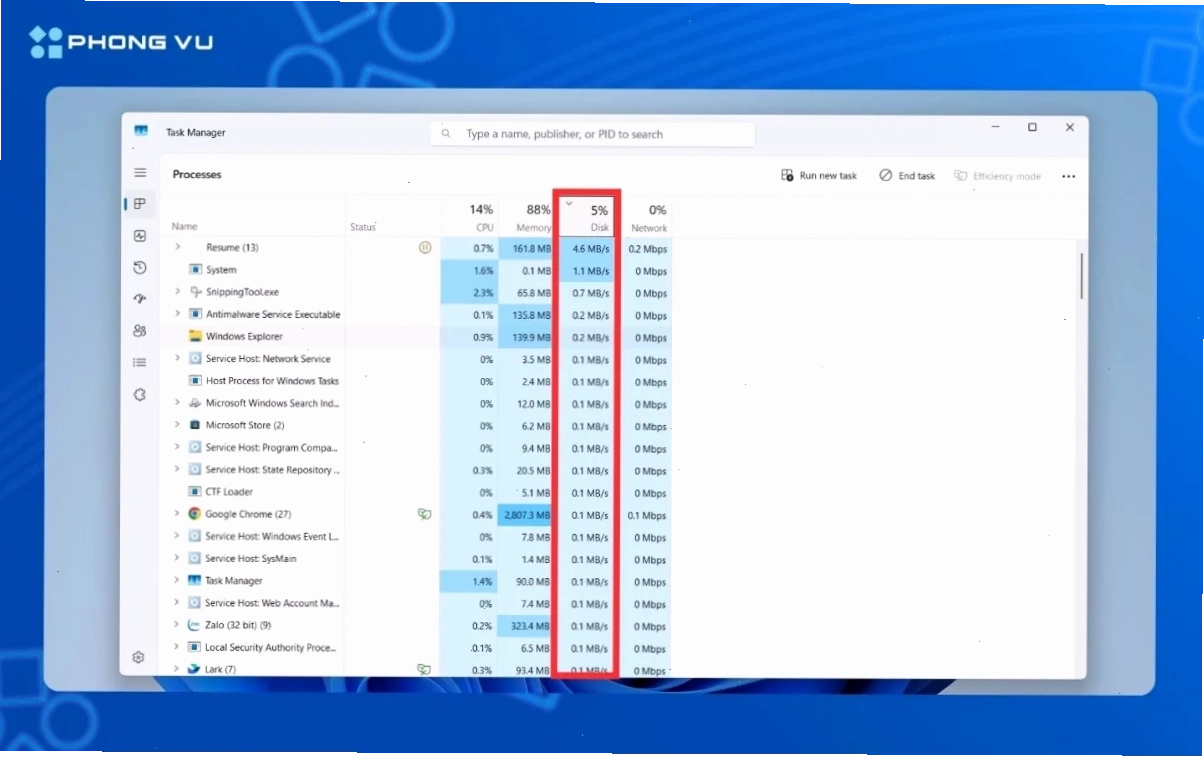
Task: Open the Services sidebar icon
Action: pyautogui.click(x=140, y=395)
